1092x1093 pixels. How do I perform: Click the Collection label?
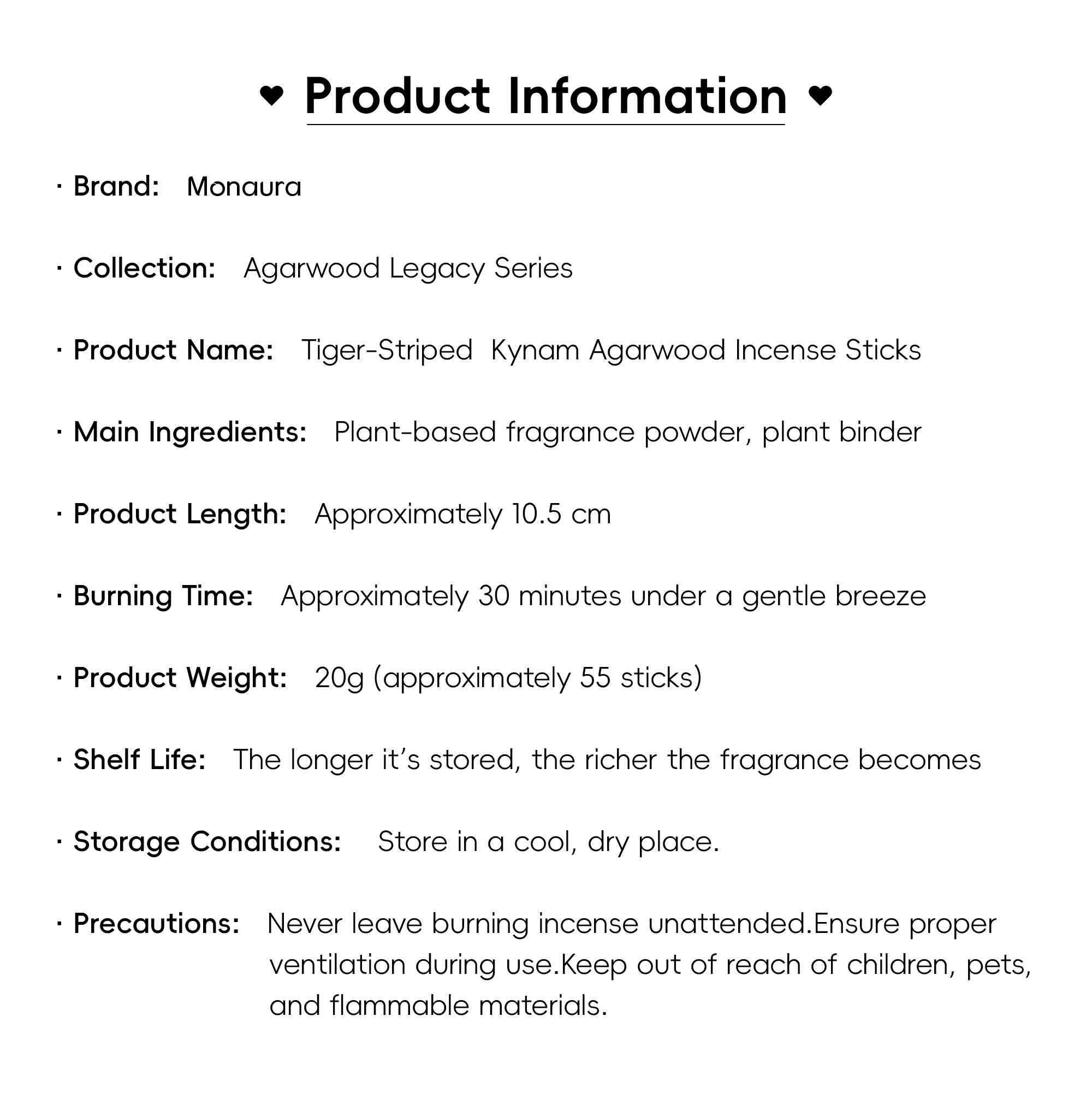coord(145,268)
